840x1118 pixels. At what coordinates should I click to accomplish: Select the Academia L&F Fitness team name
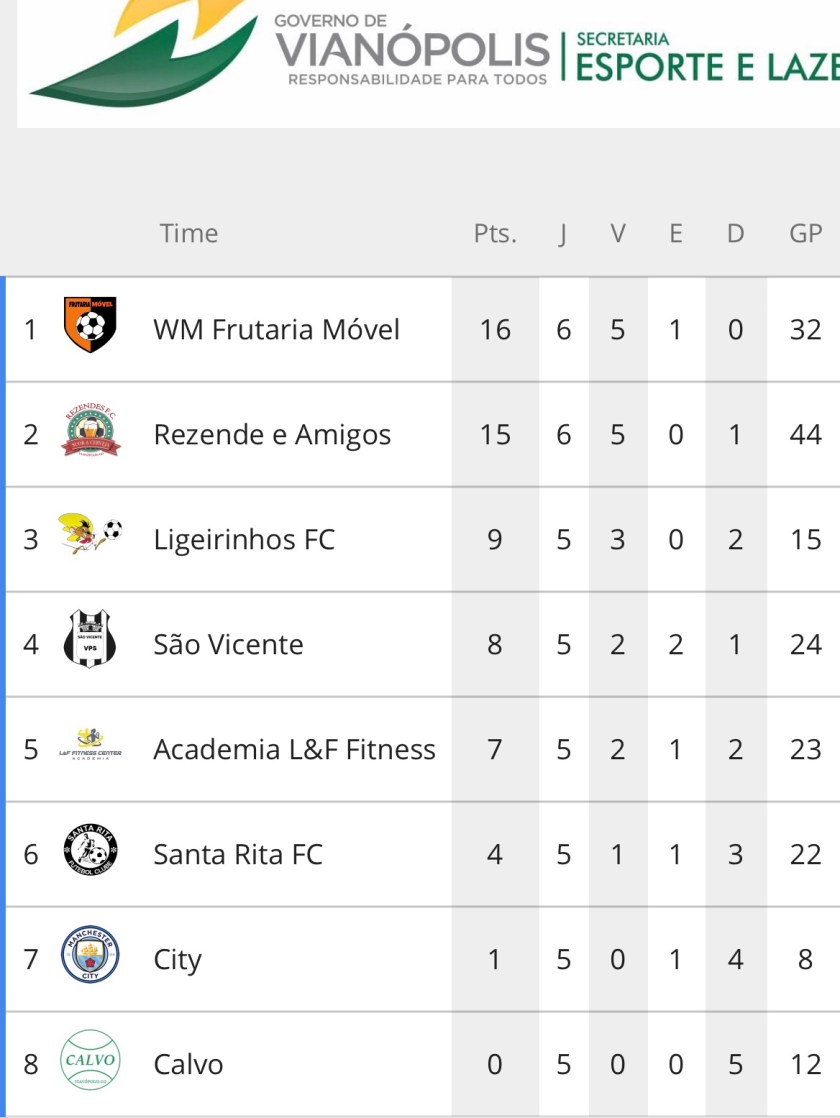[x=294, y=749]
